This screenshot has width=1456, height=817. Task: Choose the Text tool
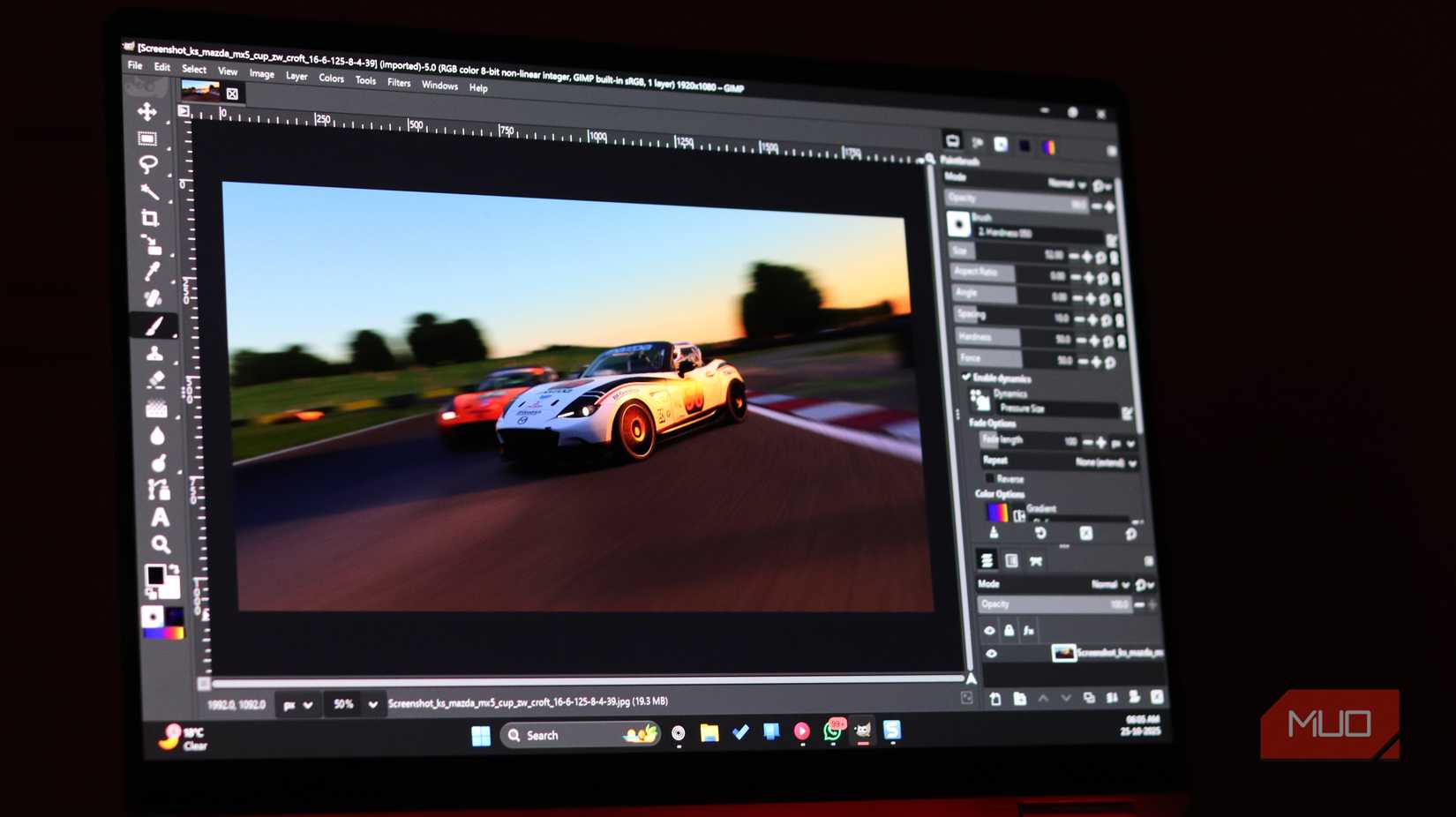coord(159,518)
